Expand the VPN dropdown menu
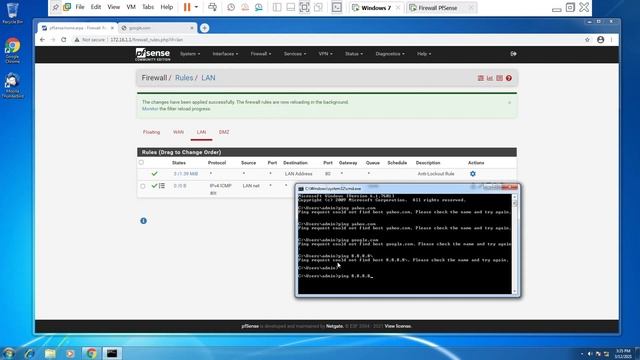This screenshot has width=640, height=360. [x=325, y=54]
